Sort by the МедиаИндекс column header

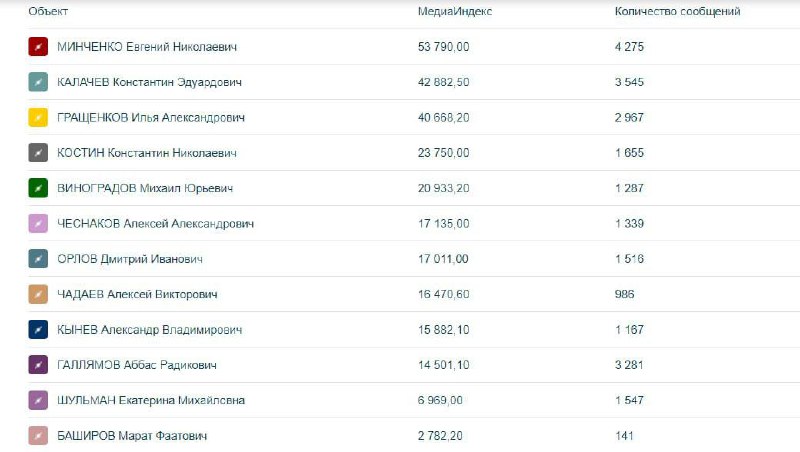point(455,11)
